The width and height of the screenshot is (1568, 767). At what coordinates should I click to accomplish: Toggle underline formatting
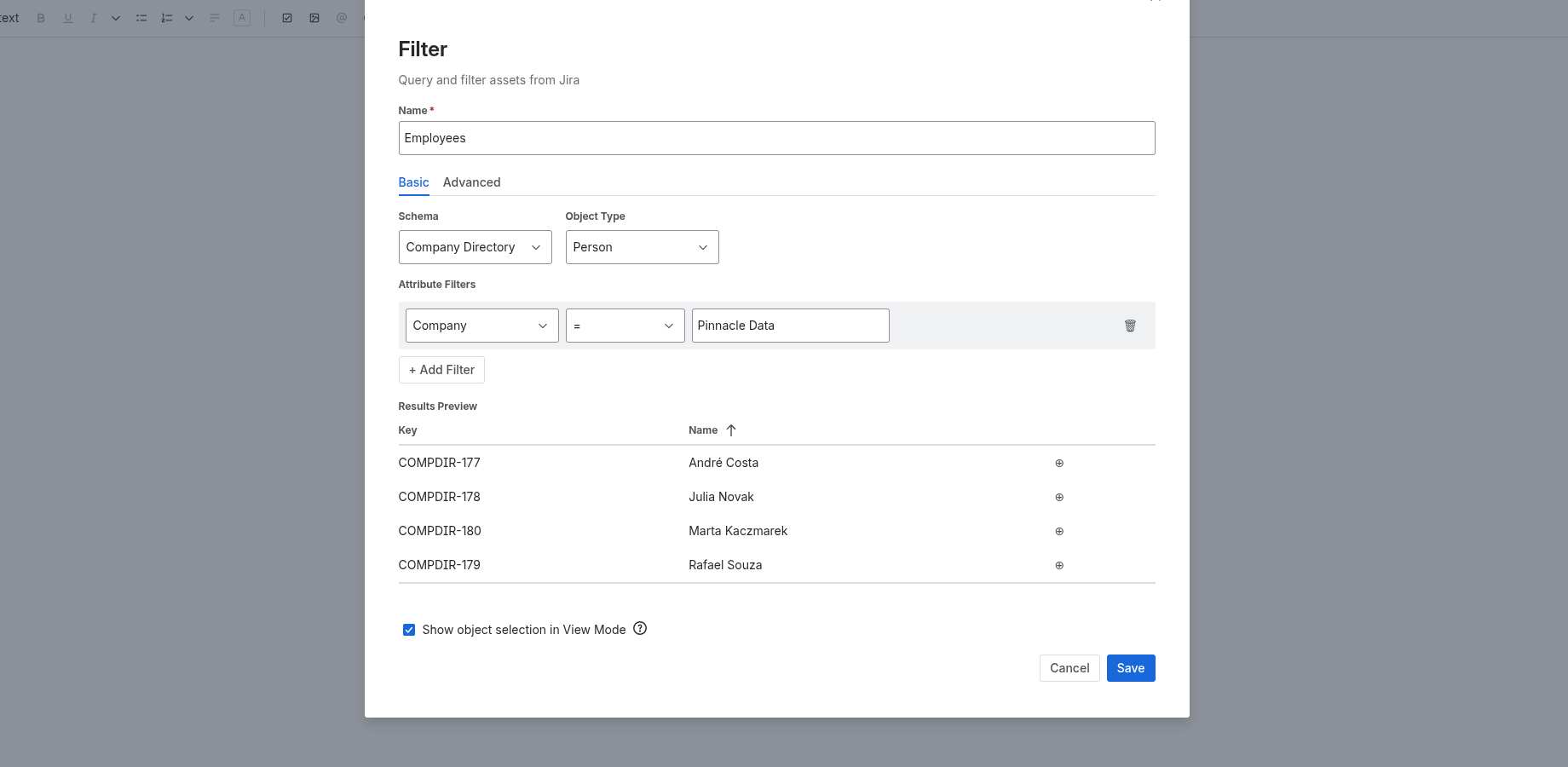[67, 17]
